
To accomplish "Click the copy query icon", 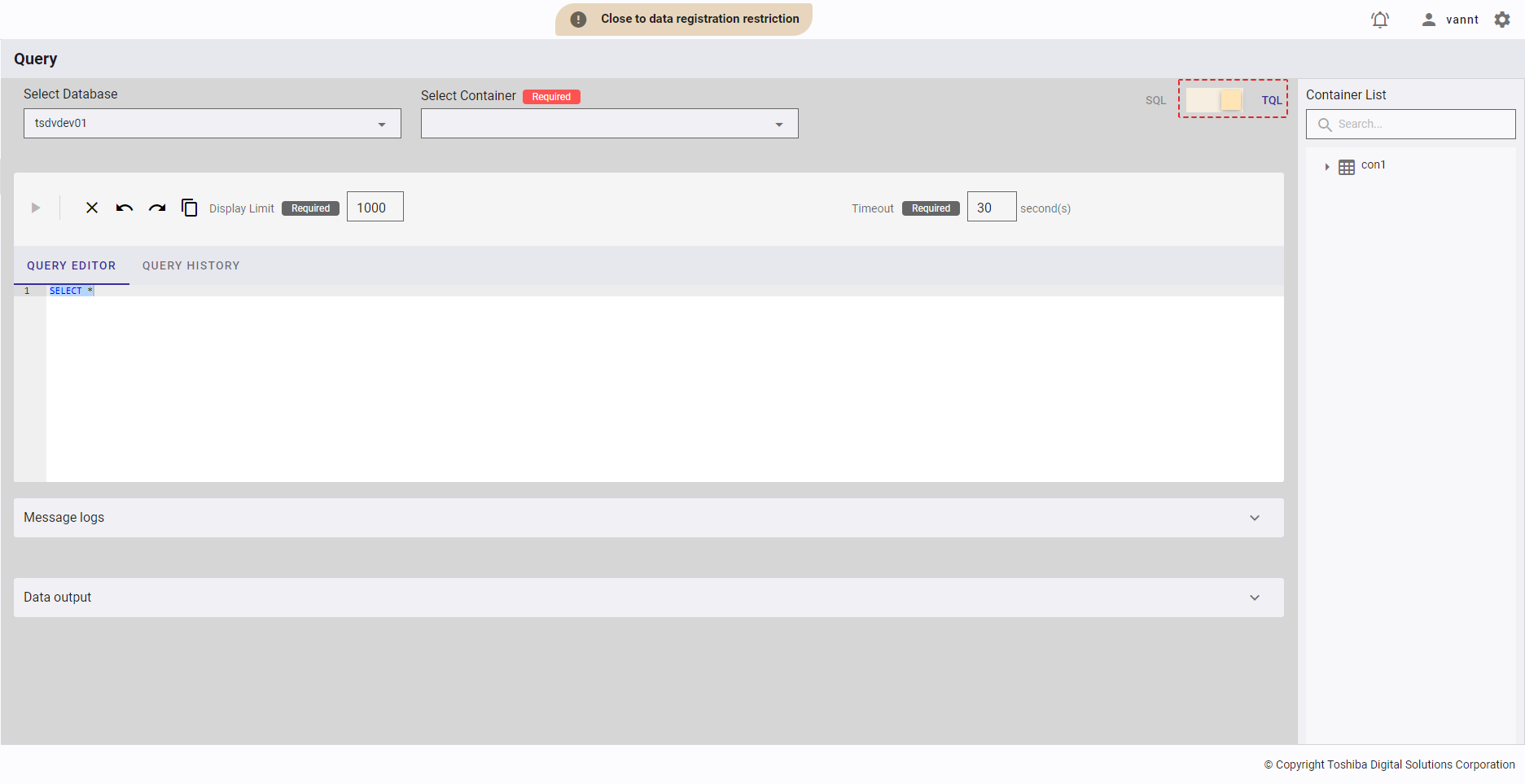I will [x=190, y=208].
